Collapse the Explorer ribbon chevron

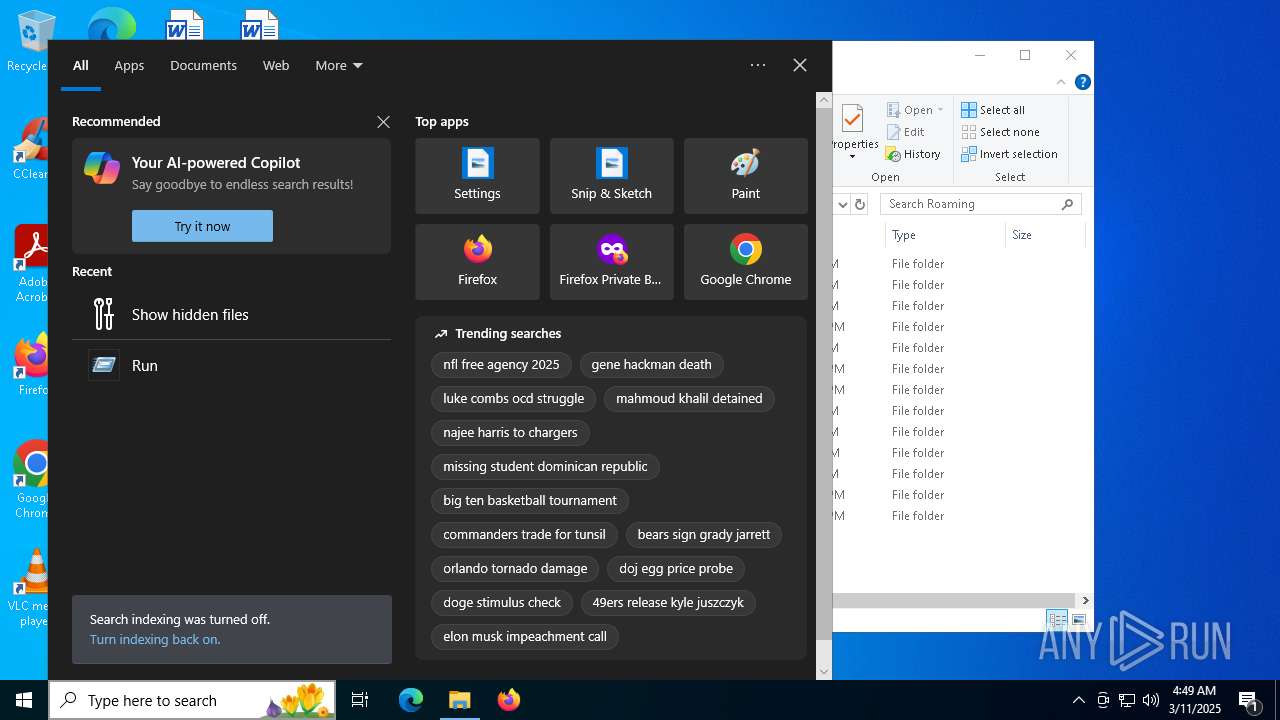click(1061, 82)
